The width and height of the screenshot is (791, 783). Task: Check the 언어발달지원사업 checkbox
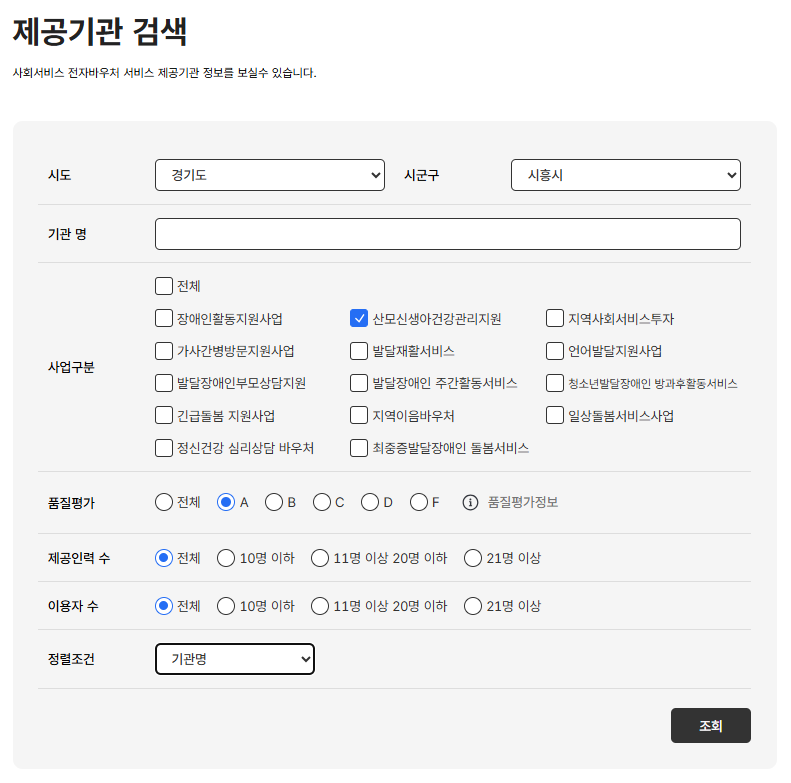point(555,351)
